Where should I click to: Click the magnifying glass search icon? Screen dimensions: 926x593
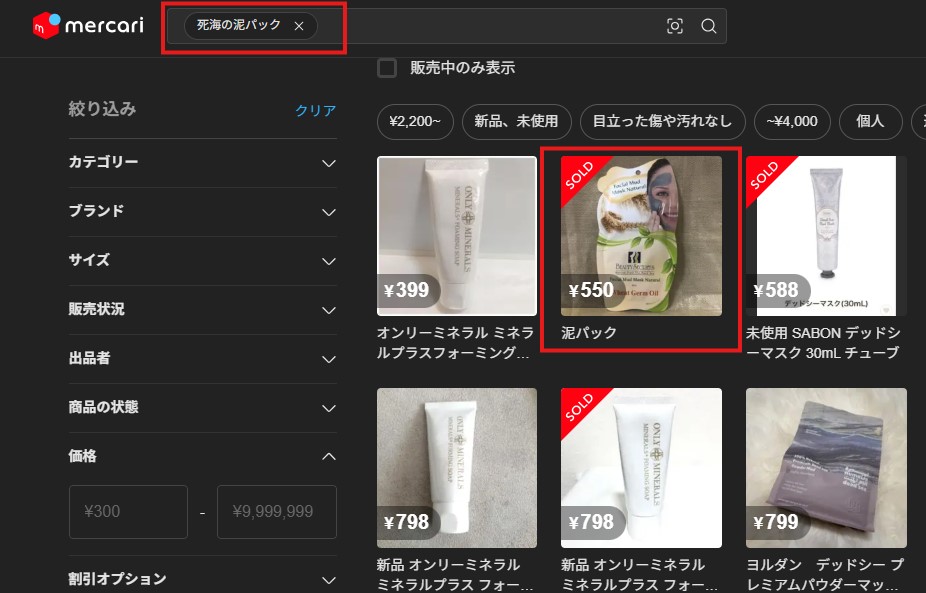tap(708, 28)
